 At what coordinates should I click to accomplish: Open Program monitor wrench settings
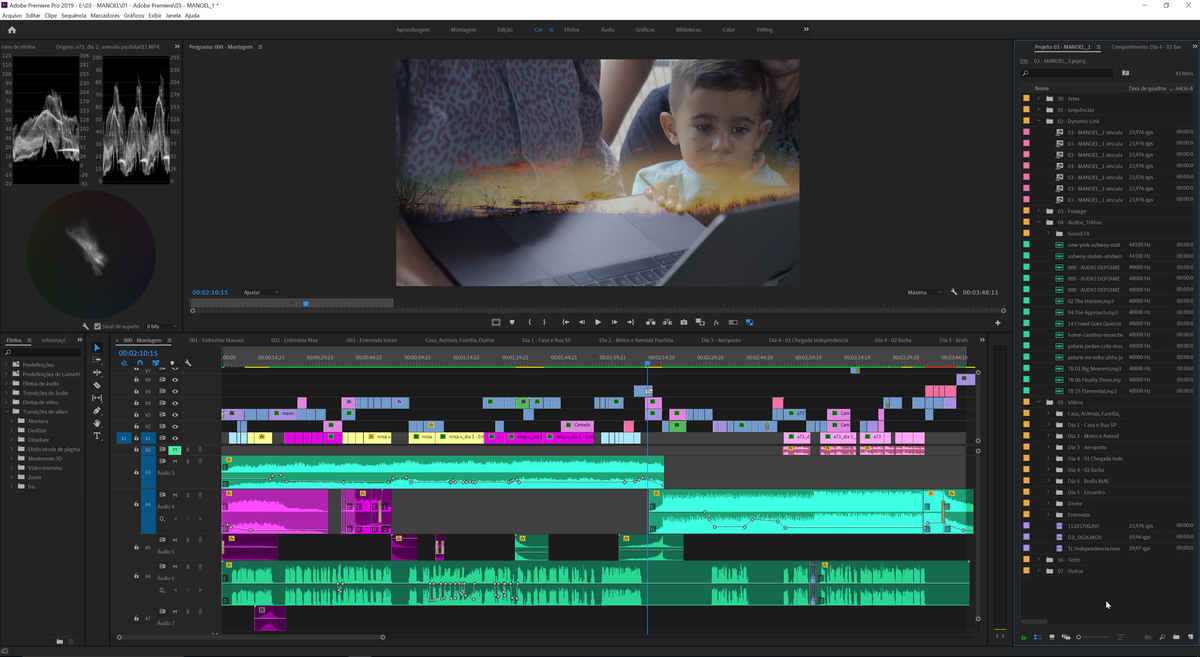pyautogui.click(x=954, y=292)
